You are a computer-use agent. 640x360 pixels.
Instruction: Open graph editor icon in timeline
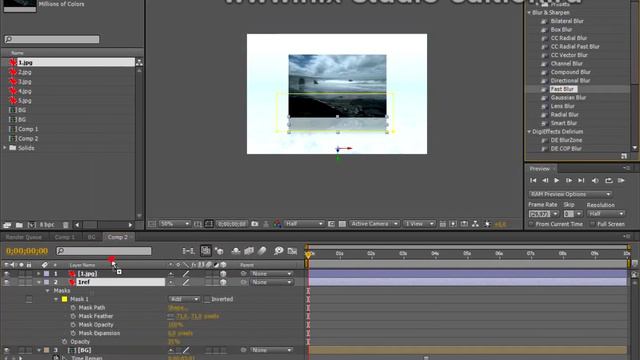(292, 251)
